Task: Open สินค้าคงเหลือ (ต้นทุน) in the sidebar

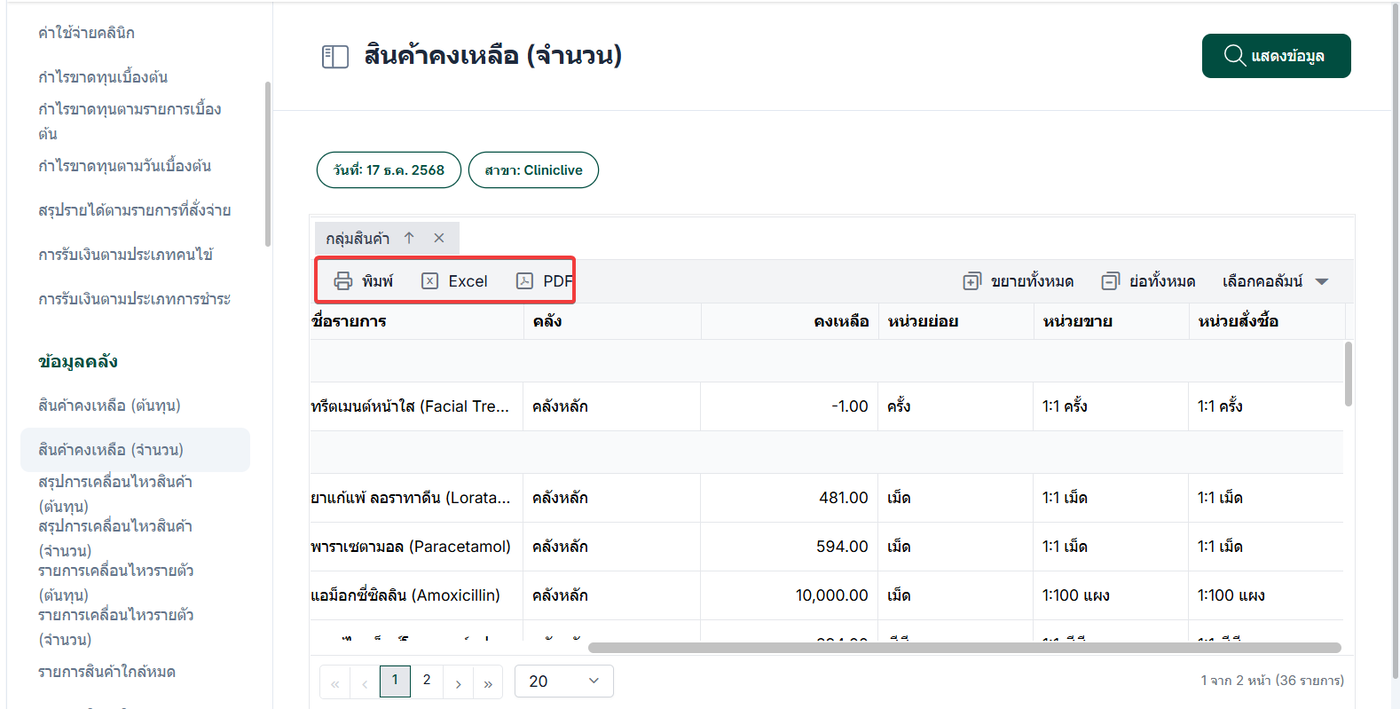Action: pos(109,405)
